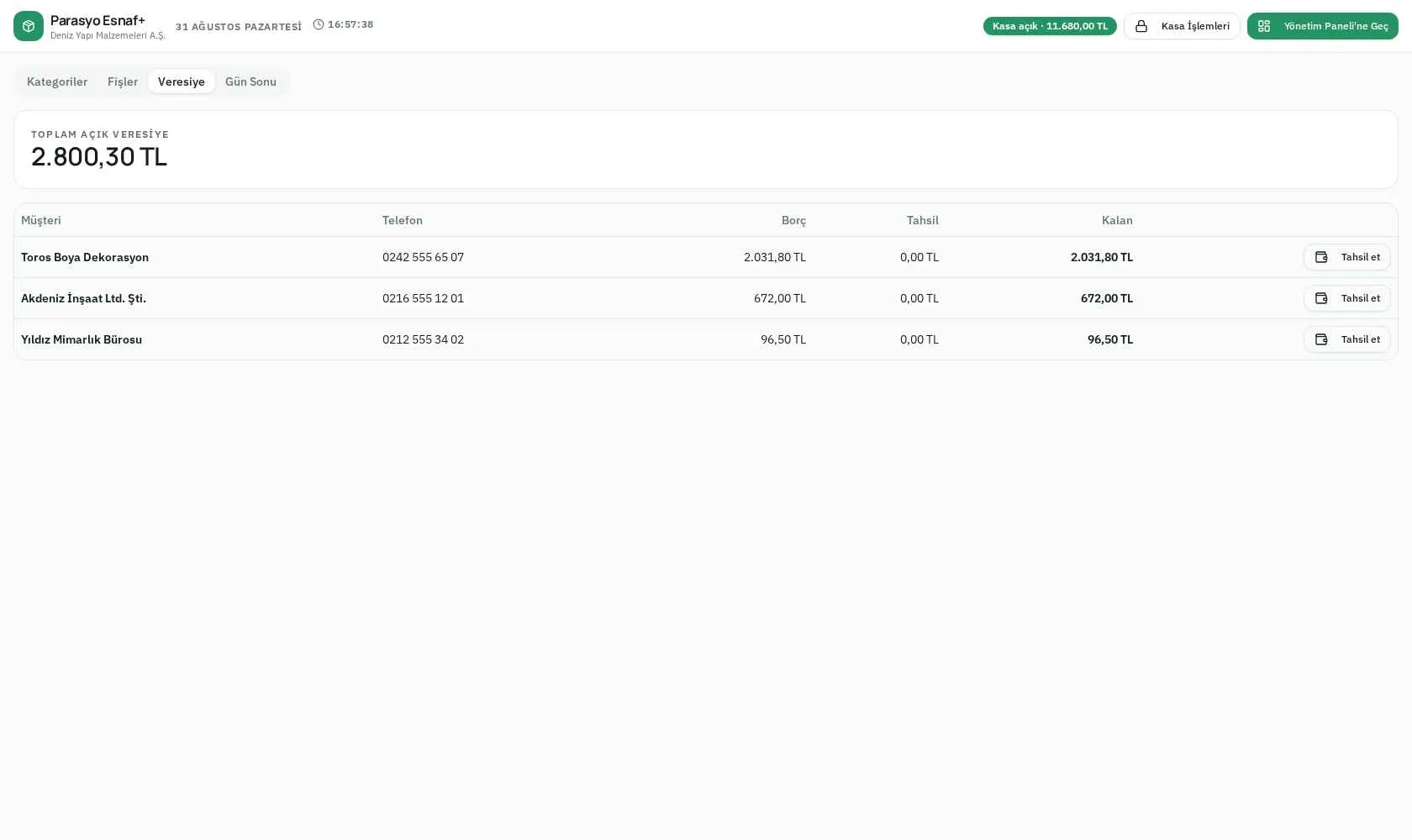The width and height of the screenshot is (1412, 840).
Task: Click wallet icon in Akdeniz İnşaat row
Action: tap(1321, 298)
